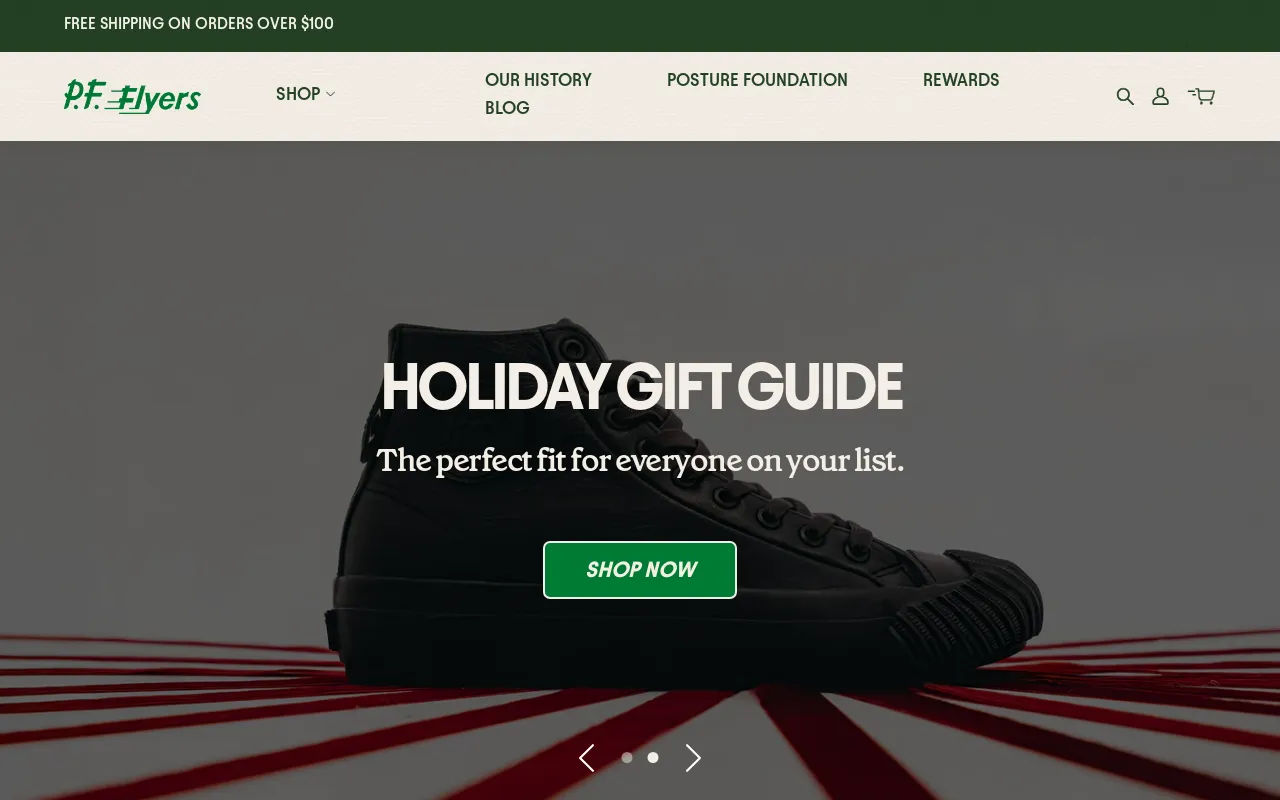
Task: Click the chevron beside SHOP
Action: (x=331, y=94)
